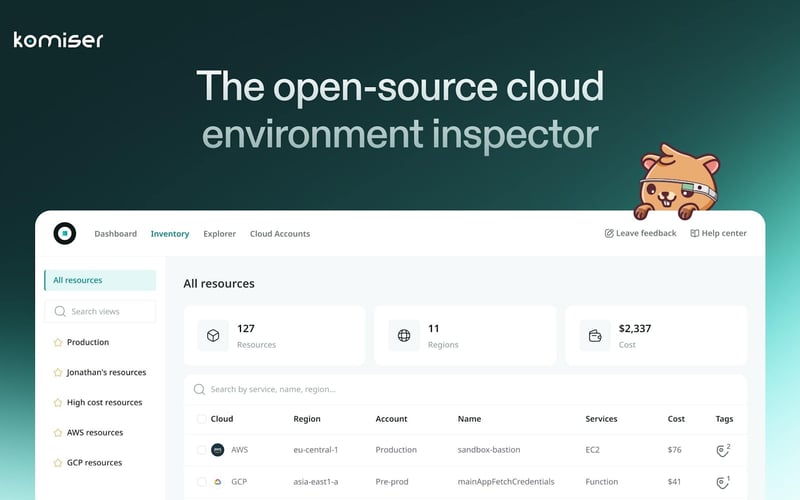Click the eu-central-1 region cell
This screenshot has width=800, height=500.
(315, 450)
